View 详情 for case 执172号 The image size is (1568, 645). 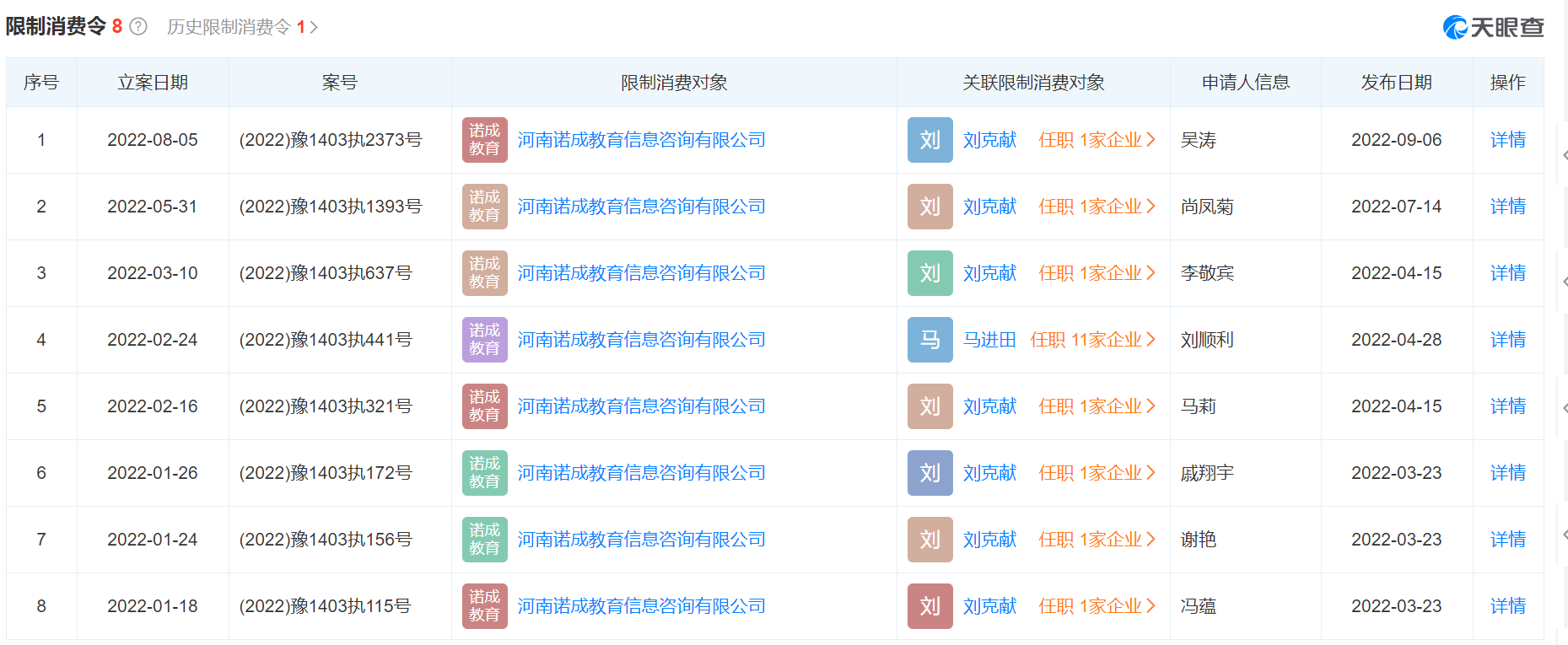coord(1508,473)
